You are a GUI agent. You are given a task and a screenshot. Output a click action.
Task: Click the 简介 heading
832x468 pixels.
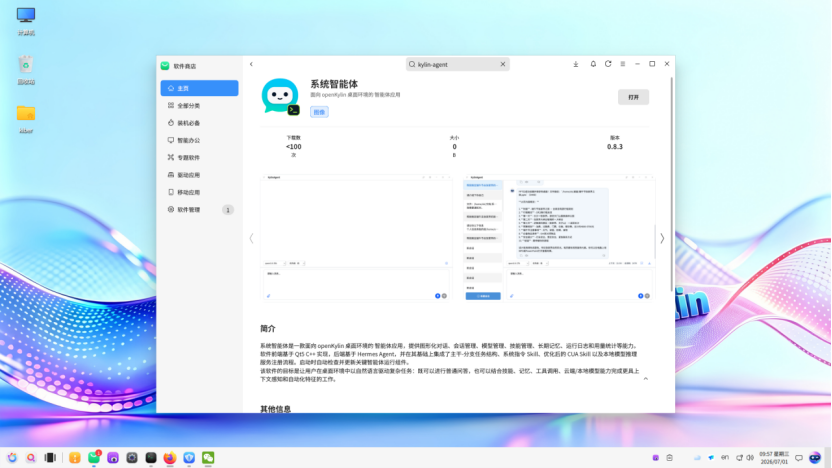[x=268, y=328]
